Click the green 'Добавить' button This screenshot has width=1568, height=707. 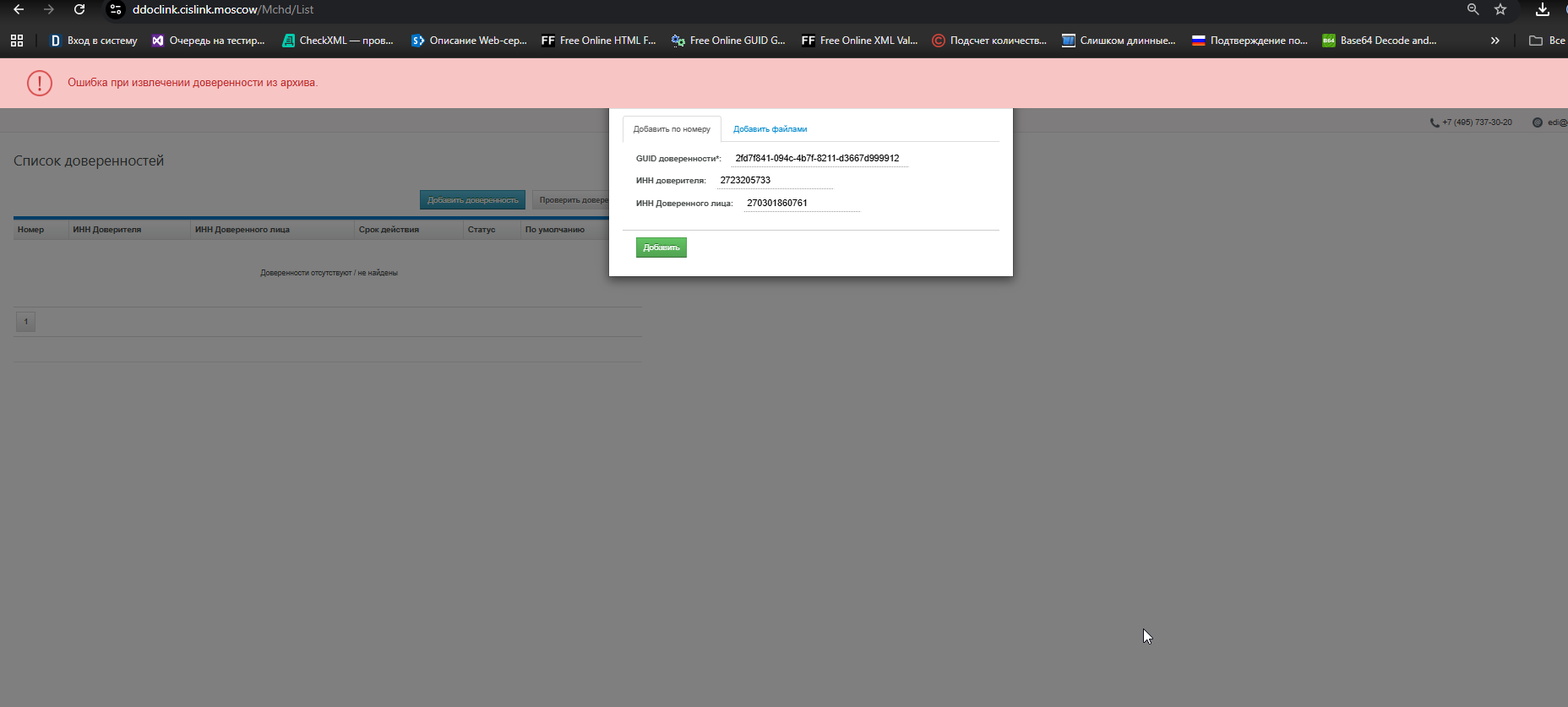(x=661, y=247)
